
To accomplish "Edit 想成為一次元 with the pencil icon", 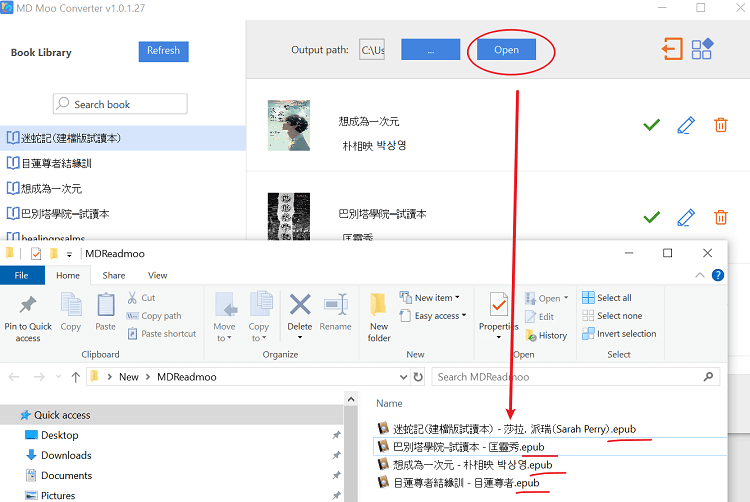I will 686,125.
